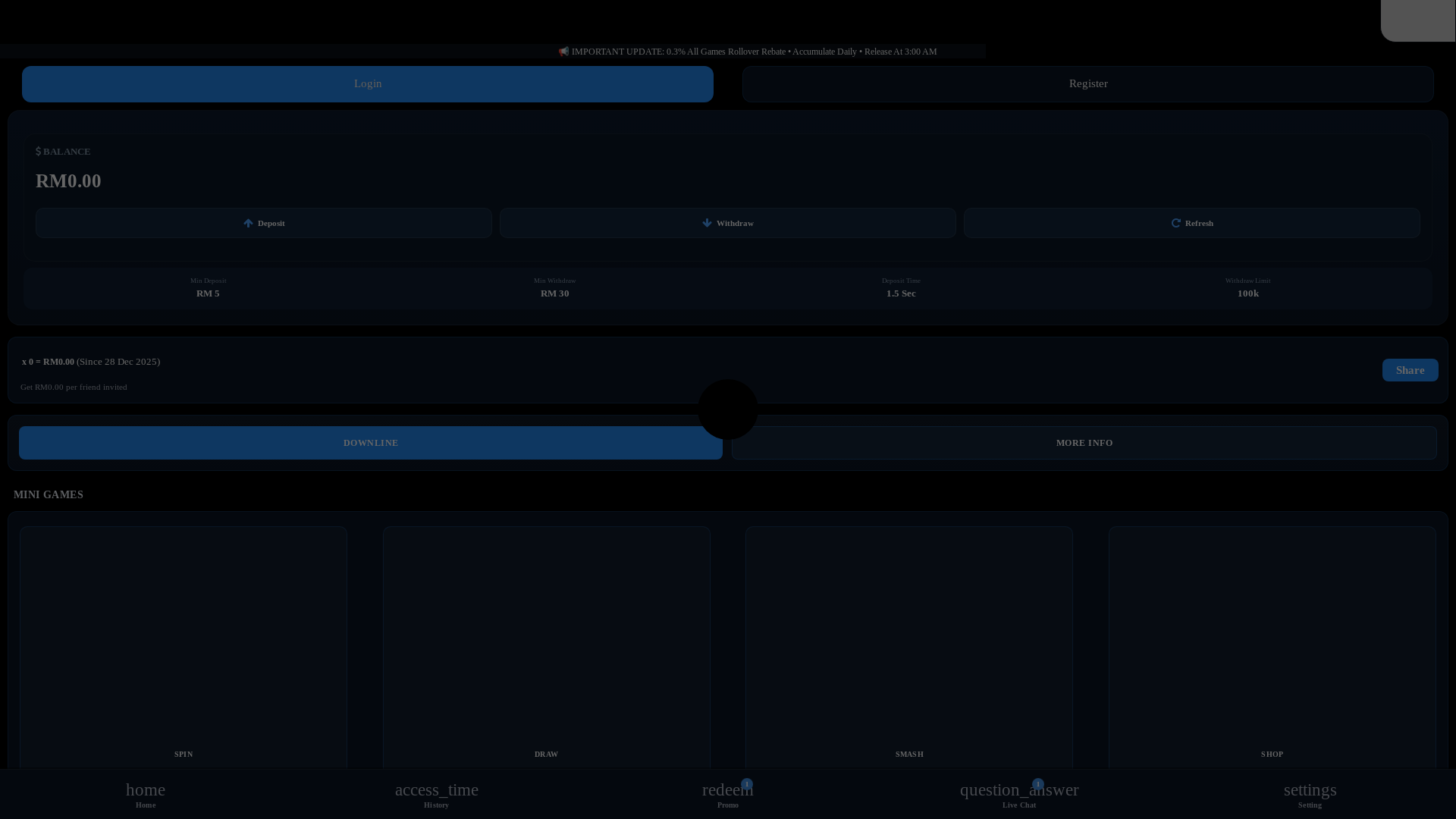
Task: Click the gray box in top-right corner
Action: coord(1418,20)
